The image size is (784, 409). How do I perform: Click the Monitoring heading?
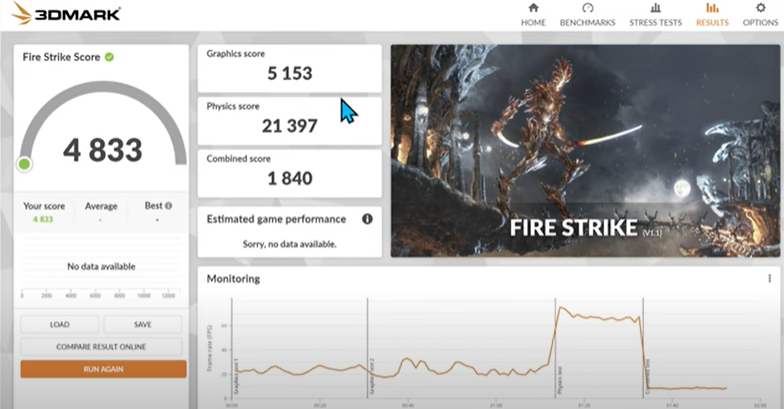coord(234,278)
